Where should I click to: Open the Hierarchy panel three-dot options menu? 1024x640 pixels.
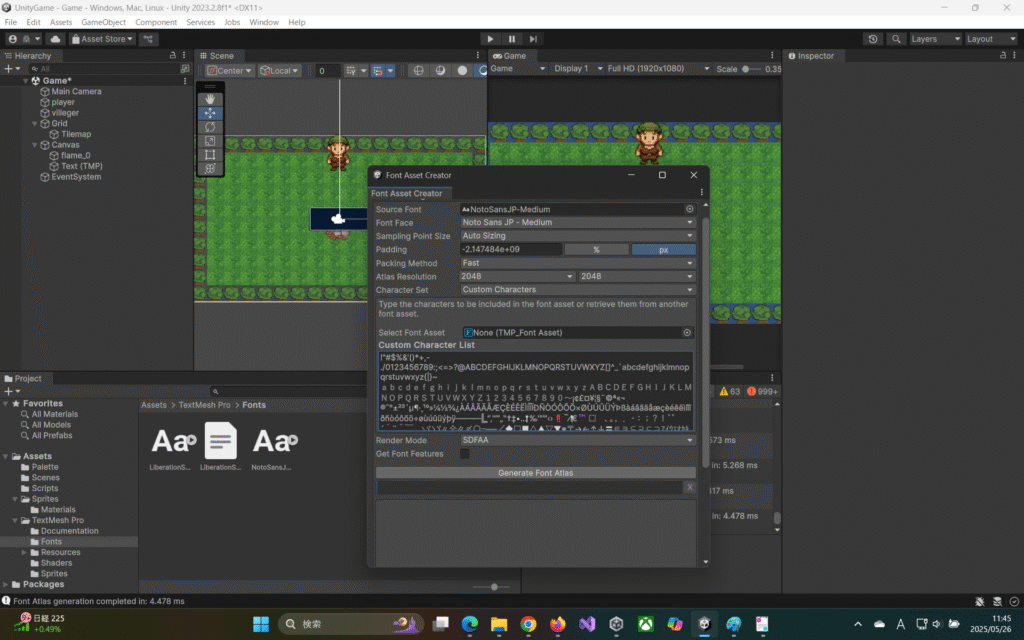[x=184, y=56]
